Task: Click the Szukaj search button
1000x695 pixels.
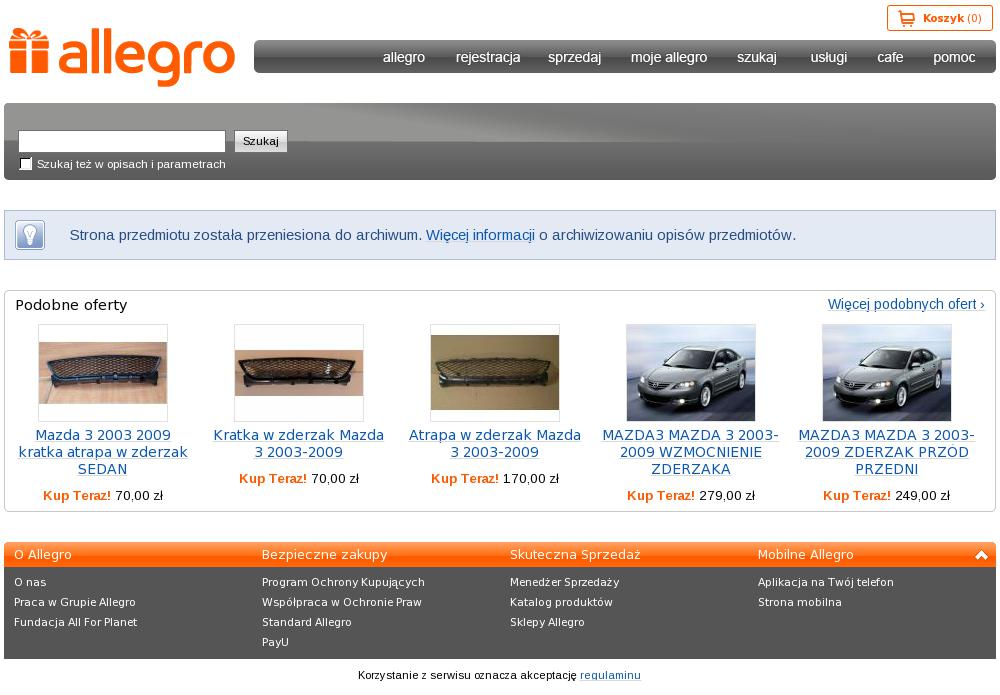Action: pyautogui.click(x=261, y=141)
